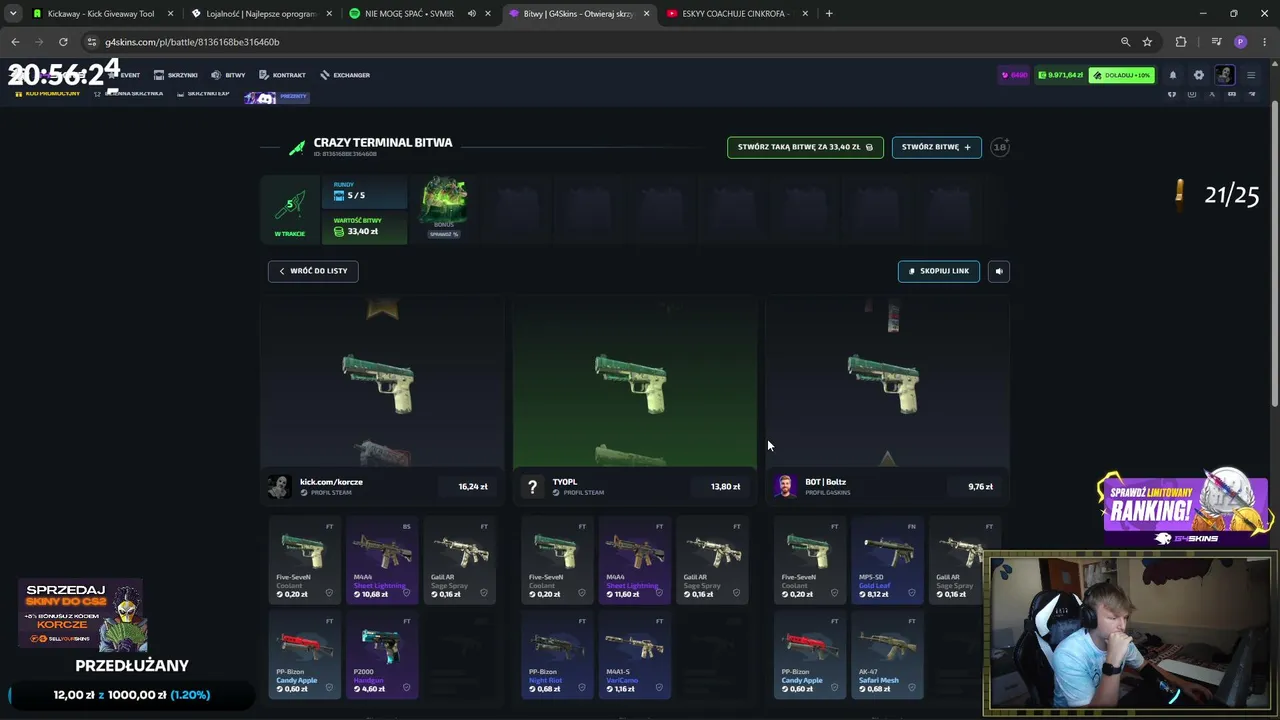Click the Crazy Terminal Bitwa title icon
Screen dimensions: 1280x720
(297, 148)
